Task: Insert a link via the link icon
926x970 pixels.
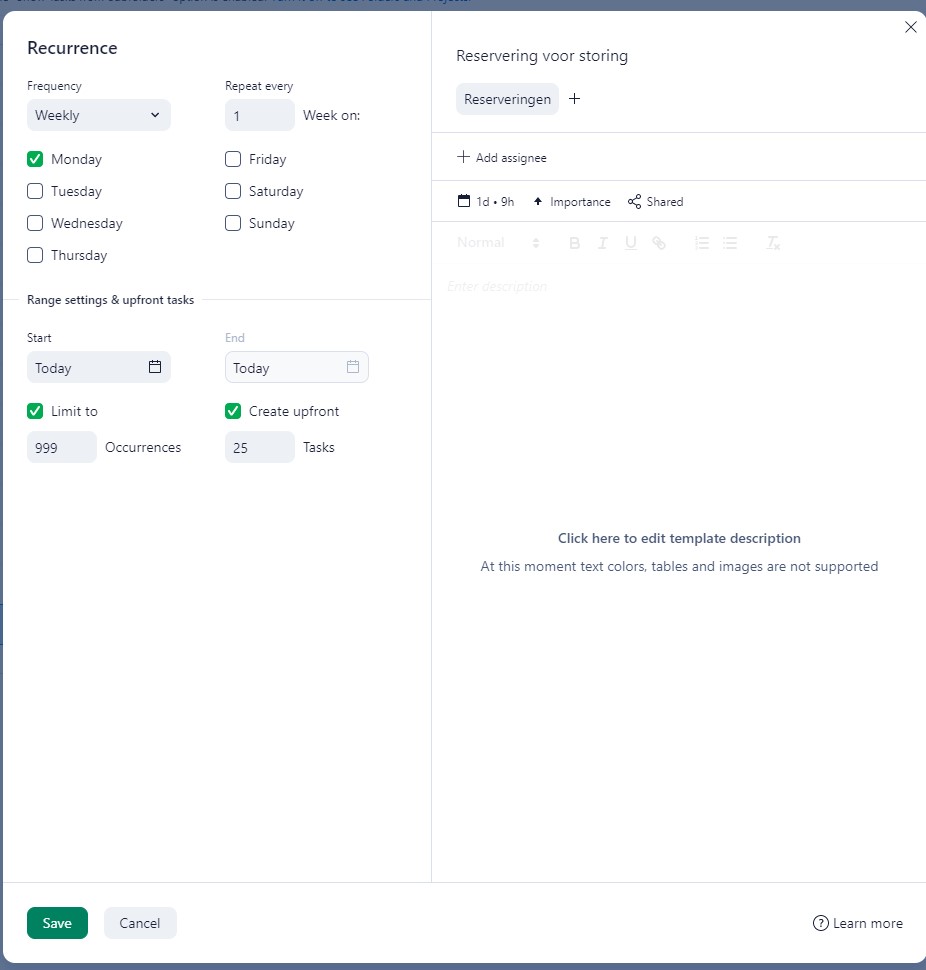Action: [x=659, y=243]
